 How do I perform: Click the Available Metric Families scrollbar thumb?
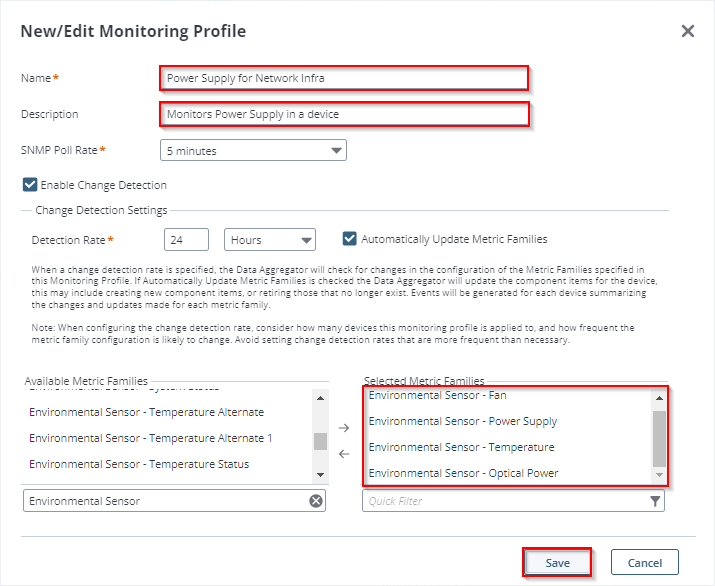click(320, 441)
